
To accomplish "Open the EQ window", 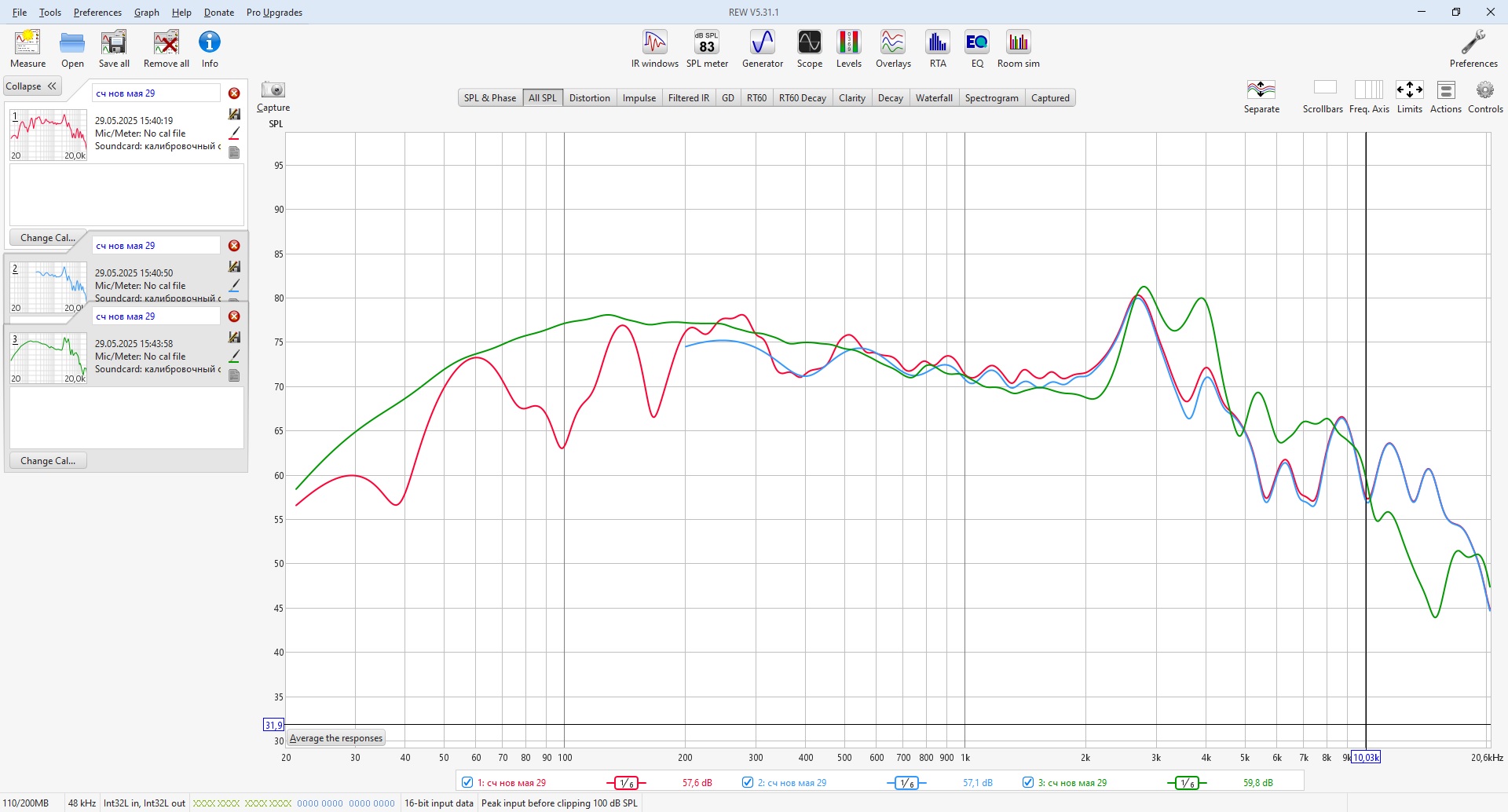I will 977,49.
